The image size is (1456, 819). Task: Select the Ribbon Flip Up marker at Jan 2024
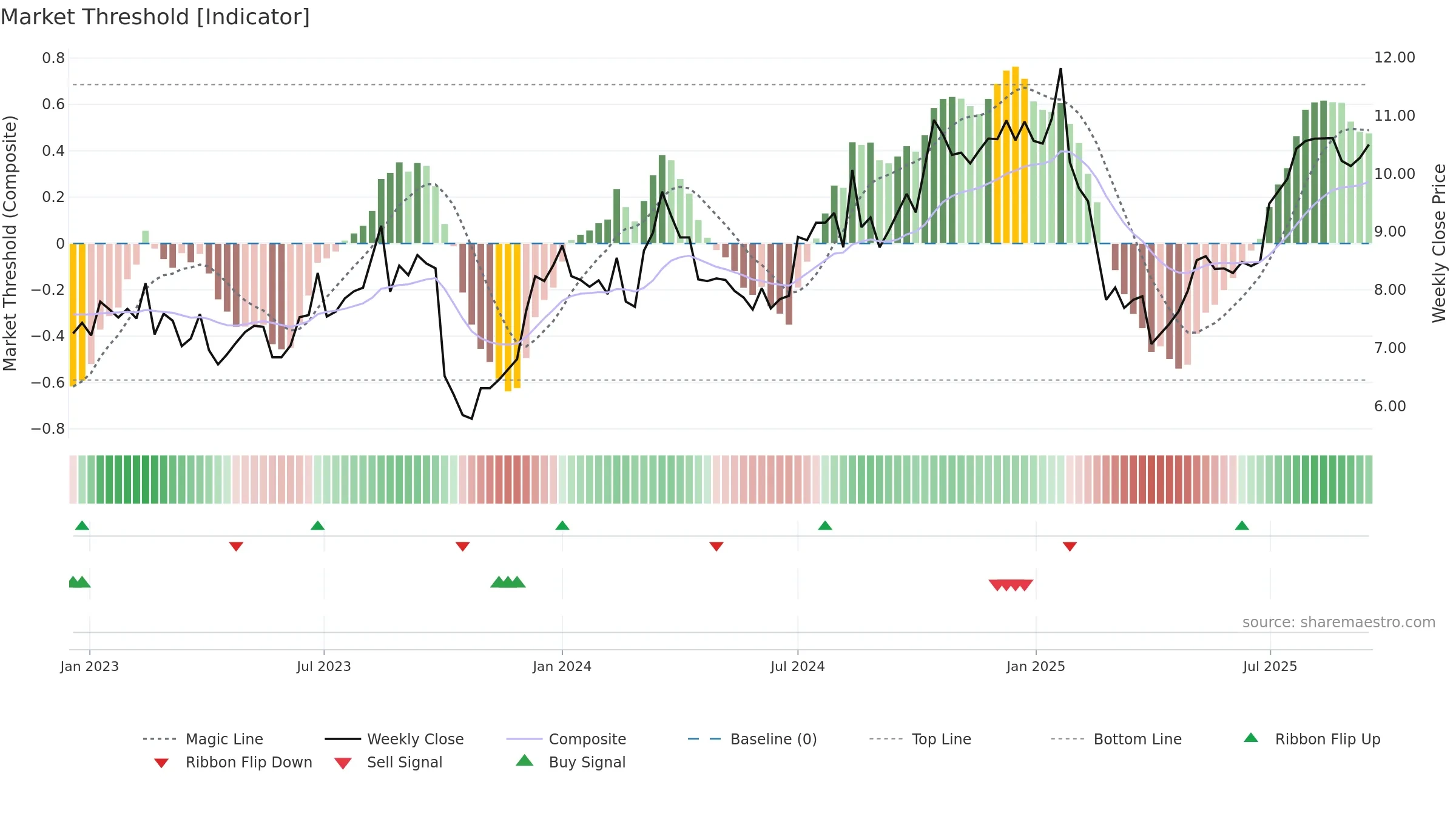pos(562,525)
